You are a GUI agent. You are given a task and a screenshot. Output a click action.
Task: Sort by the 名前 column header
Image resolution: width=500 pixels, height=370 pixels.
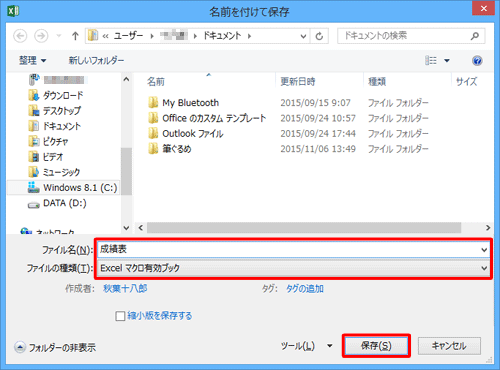click(x=156, y=81)
